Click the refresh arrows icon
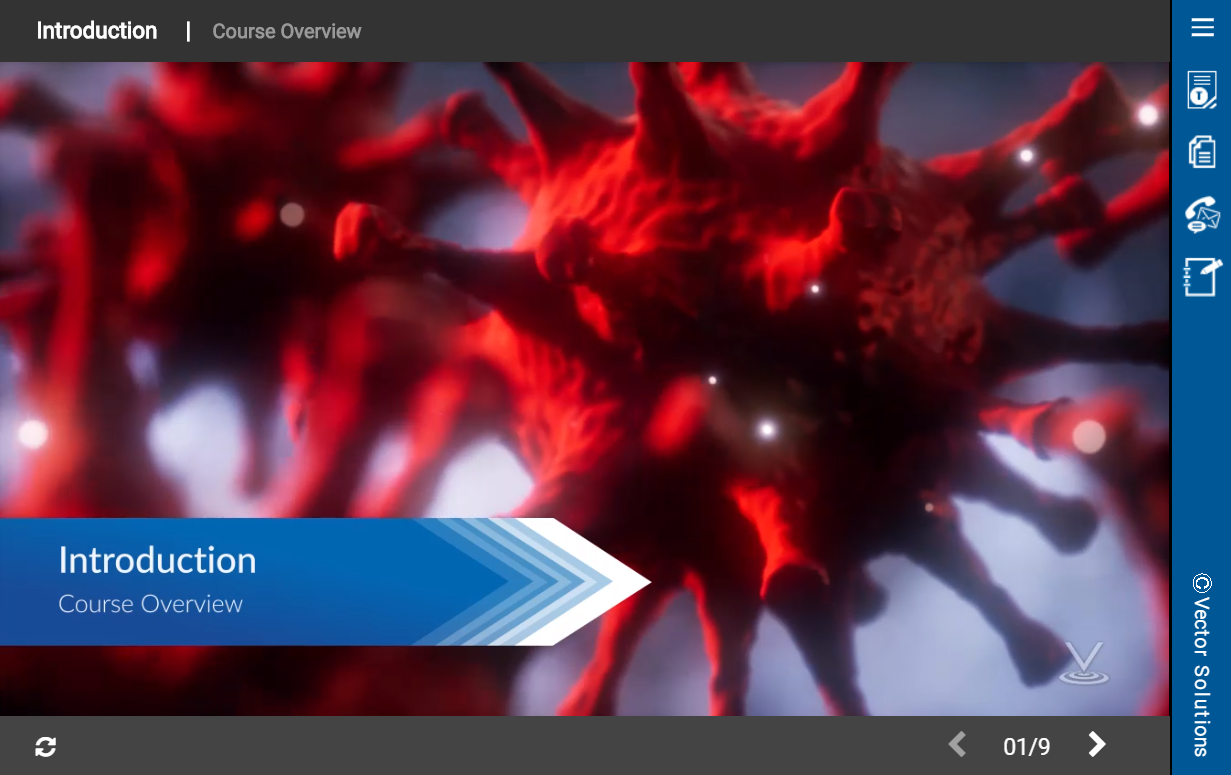This screenshot has height=775, width=1231. 46,746
